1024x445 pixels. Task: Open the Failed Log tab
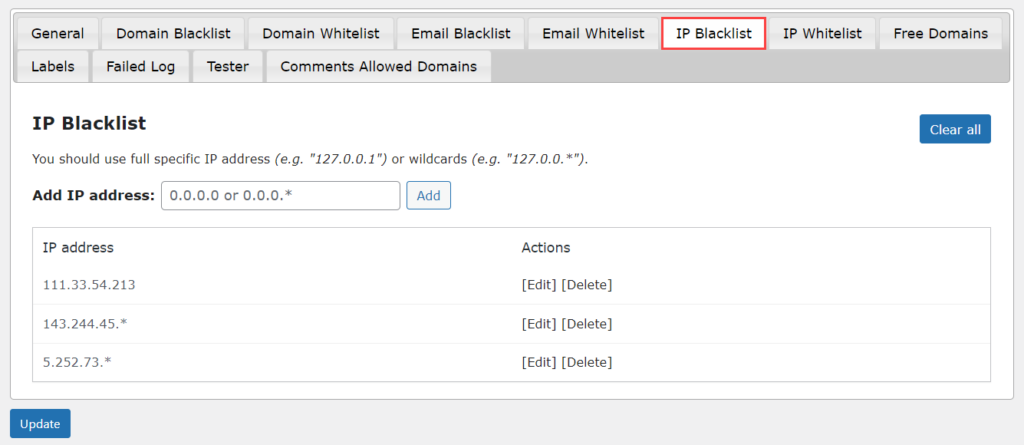tap(141, 67)
